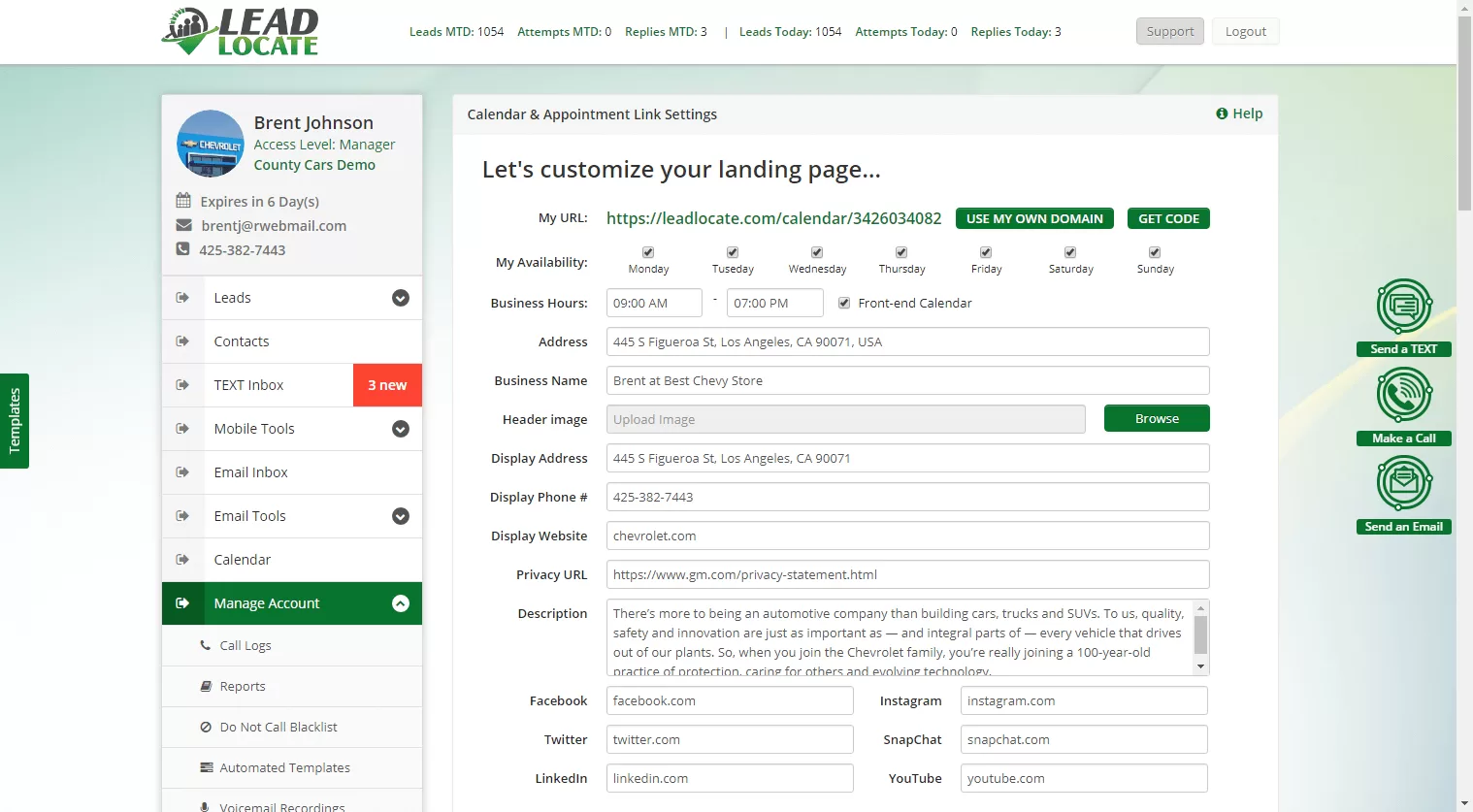Click the Description box scrollbar down arrow
The width and height of the screenshot is (1473, 812).
[1200, 666]
